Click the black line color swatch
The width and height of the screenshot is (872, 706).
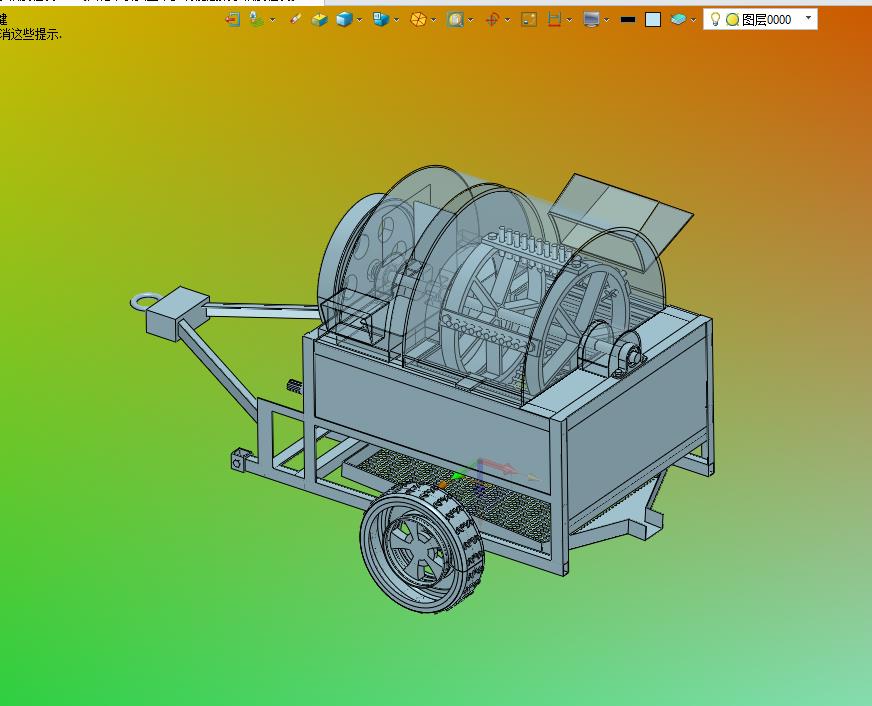coord(628,19)
